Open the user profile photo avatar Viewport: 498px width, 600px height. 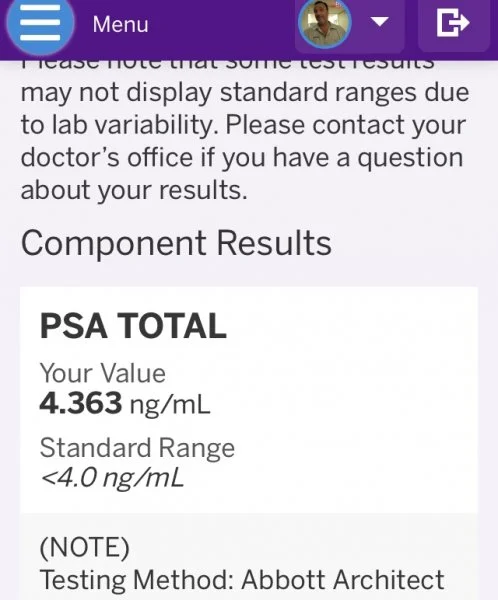(324, 24)
